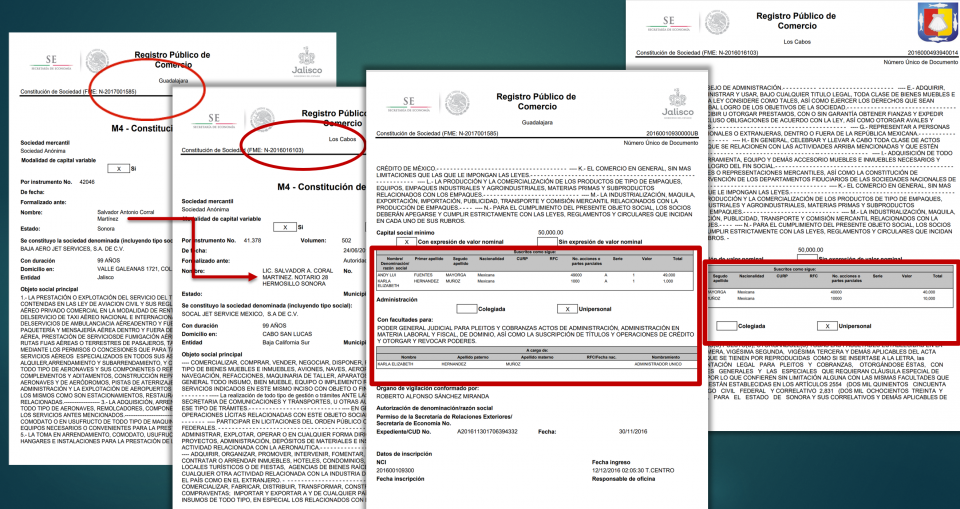
Task: Toggle the Unipersonal checkbox in the right document
Action: (827, 326)
